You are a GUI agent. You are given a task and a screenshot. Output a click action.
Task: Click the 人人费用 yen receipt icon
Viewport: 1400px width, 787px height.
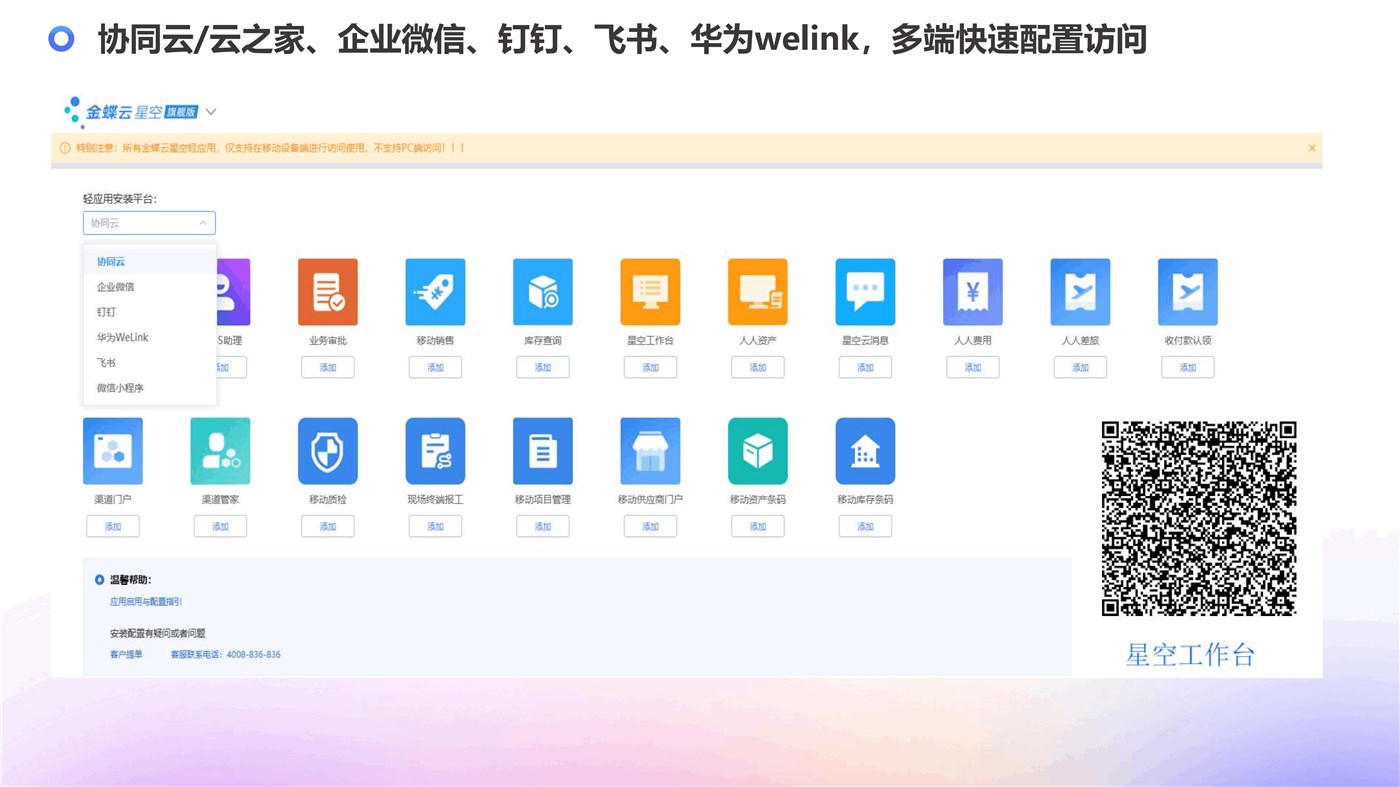point(973,292)
